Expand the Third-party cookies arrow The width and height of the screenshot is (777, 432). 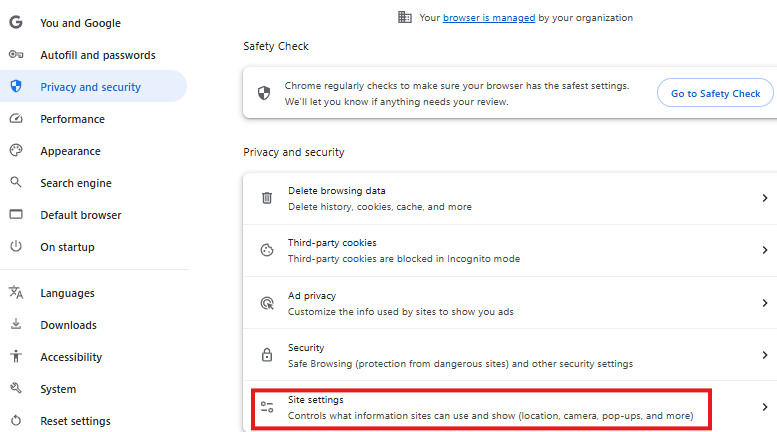[764, 250]
